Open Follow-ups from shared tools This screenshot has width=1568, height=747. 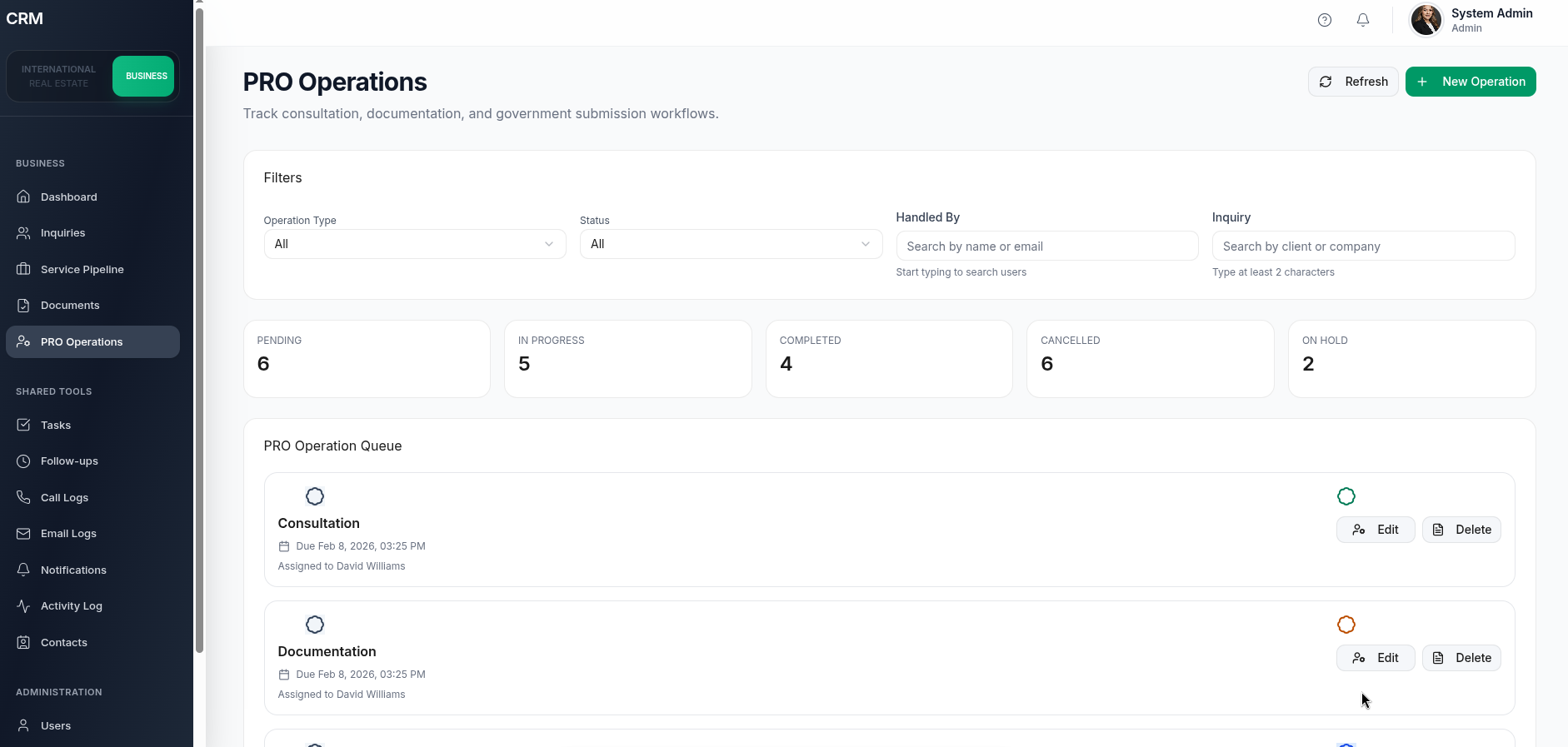point(92,461)
